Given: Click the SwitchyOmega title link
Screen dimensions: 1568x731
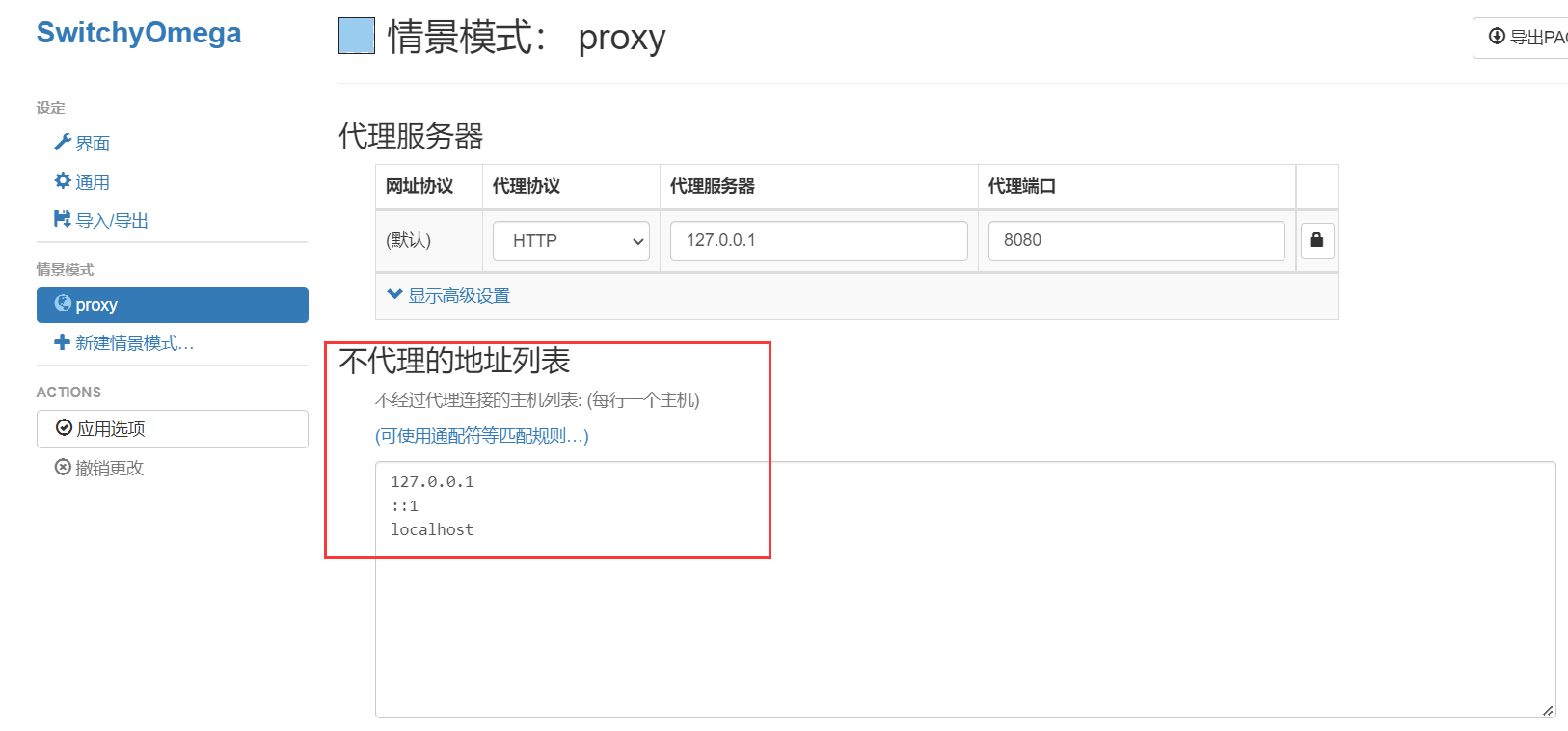Looking at the screenshot, I should pos(139,33).
